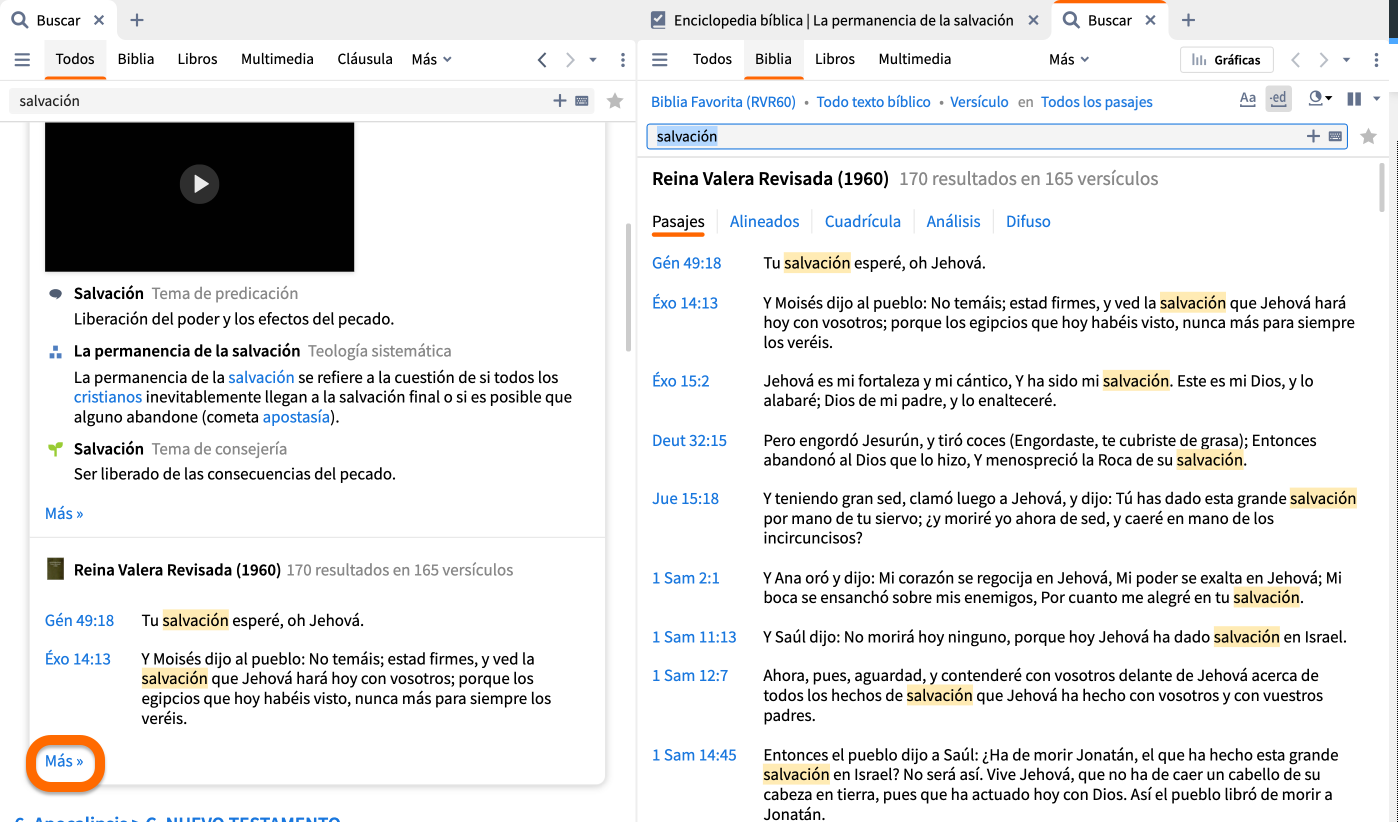The width and height of the screenshot is (1398, 822).
Task: Click the blue icon beside La permanencia de la salvación
Action: (x=56, y=352)
